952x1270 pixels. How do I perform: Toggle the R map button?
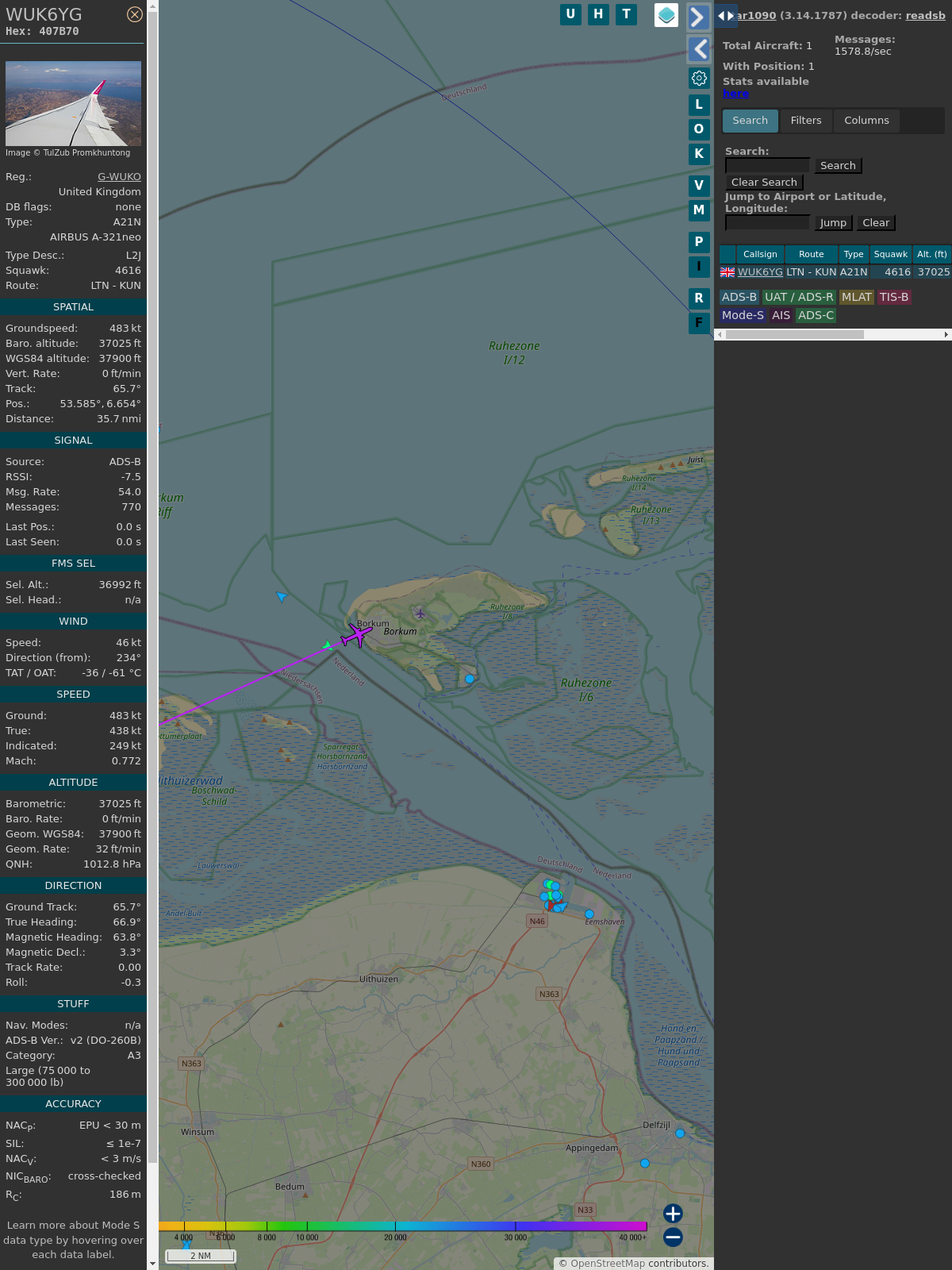pyautogui.click(x=699, y=298)
